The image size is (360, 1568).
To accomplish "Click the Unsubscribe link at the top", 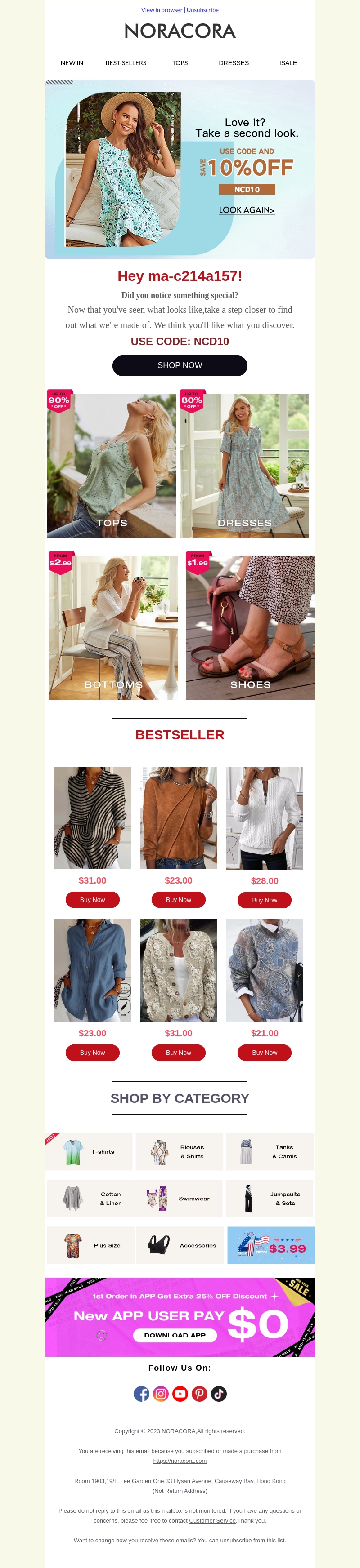I will pos(202,10).
